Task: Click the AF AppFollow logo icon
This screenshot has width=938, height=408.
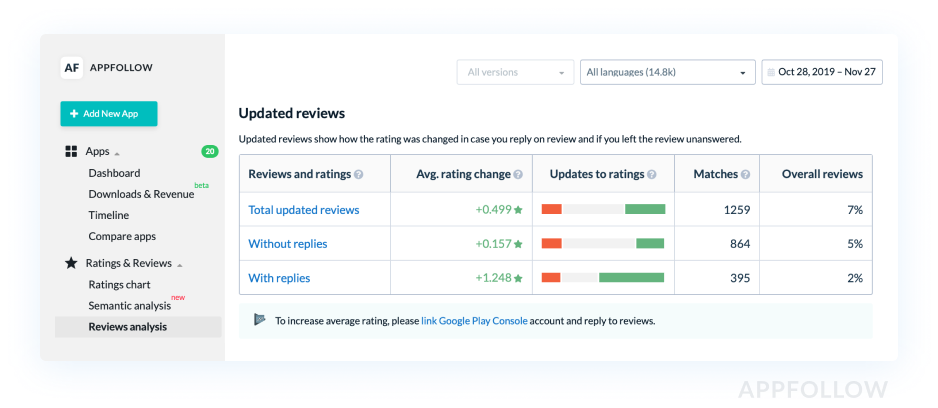Action: point(71,68)
